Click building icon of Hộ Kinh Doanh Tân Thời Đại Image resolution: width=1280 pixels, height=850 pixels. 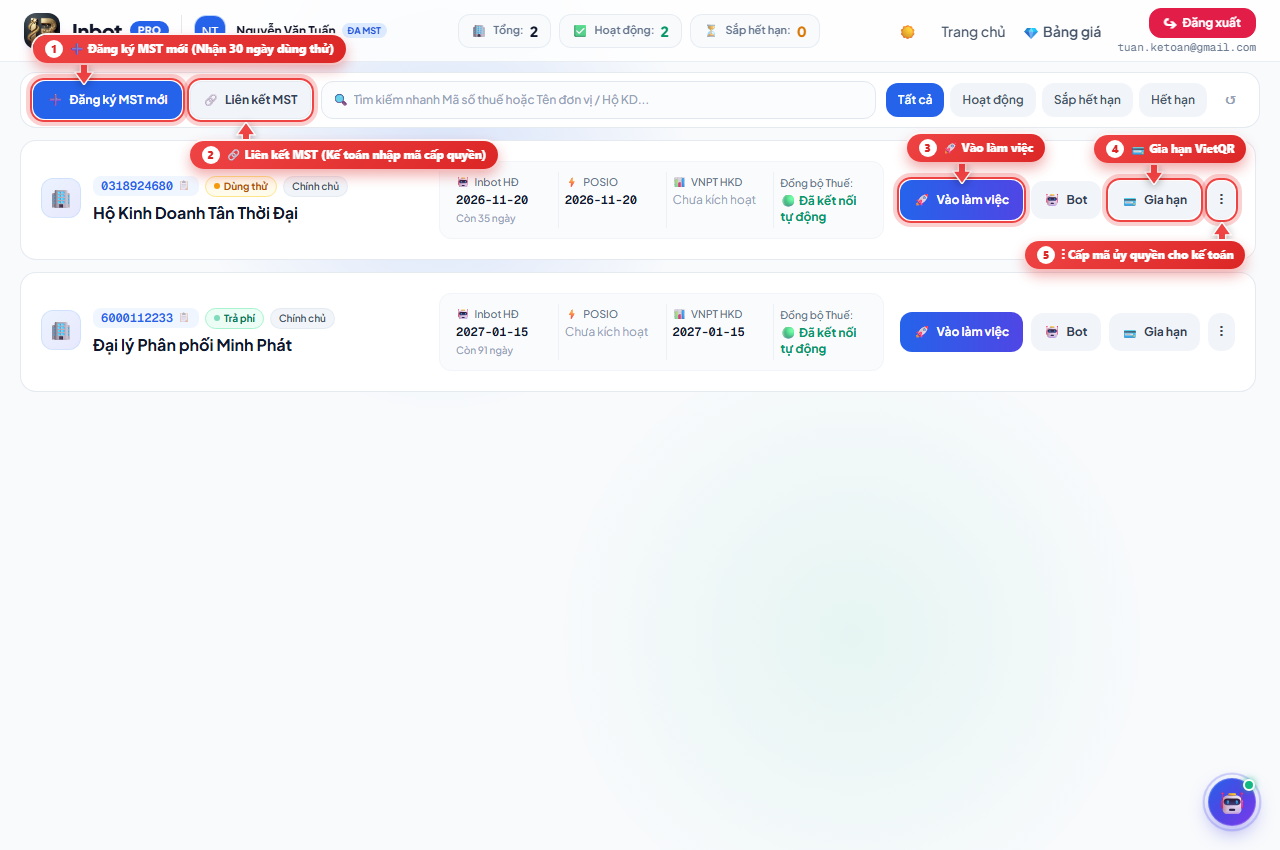click(61, 198)
